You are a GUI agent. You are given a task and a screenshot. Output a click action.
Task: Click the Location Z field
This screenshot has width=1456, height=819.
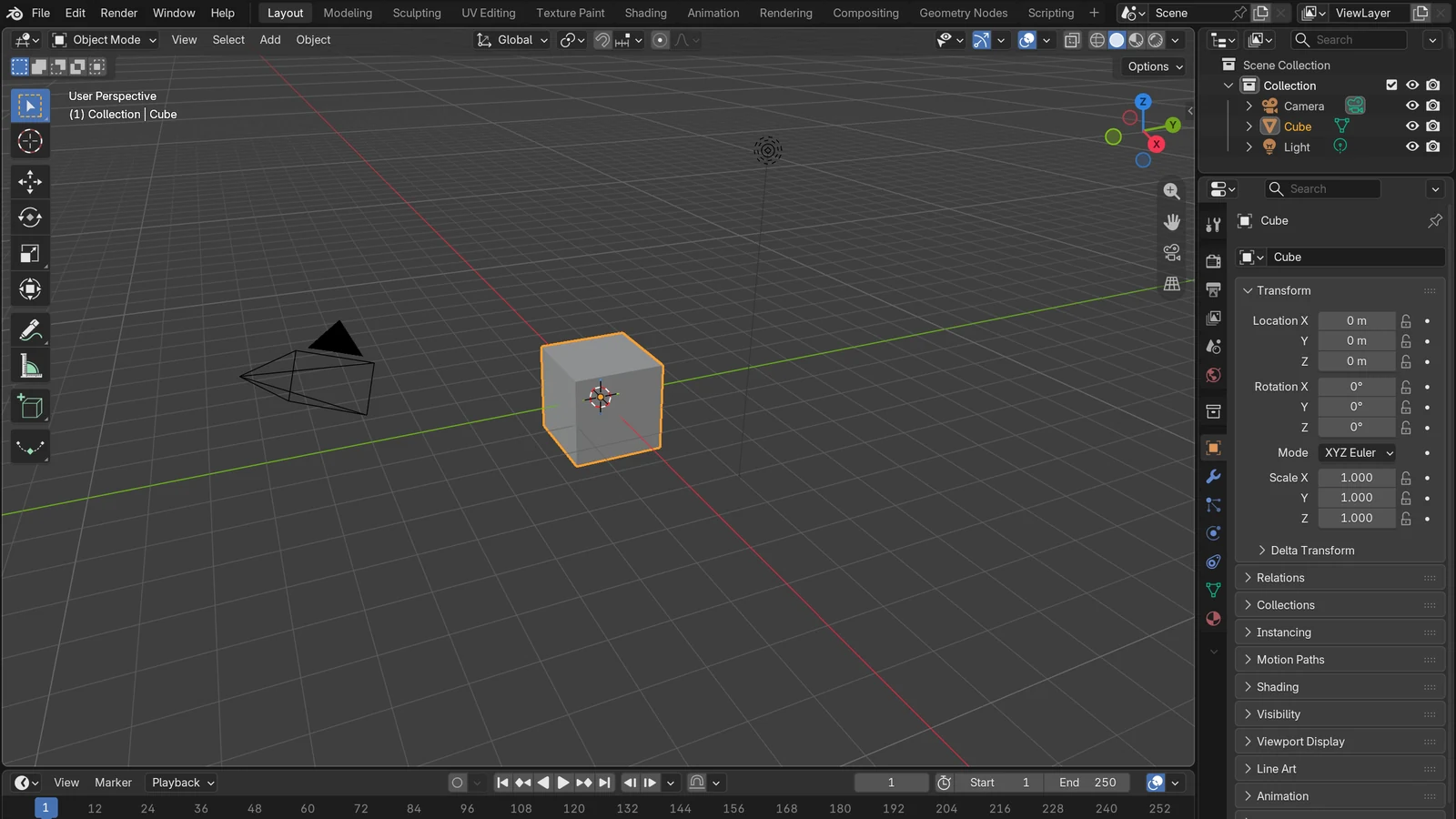[x=1357, y=361]
